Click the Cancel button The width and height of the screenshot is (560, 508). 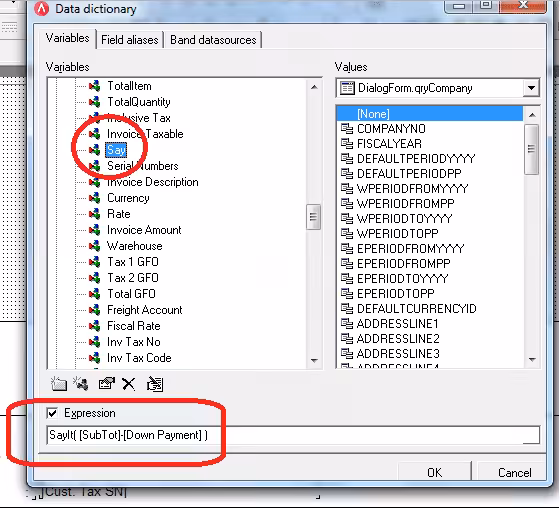[x=514, y=472]
